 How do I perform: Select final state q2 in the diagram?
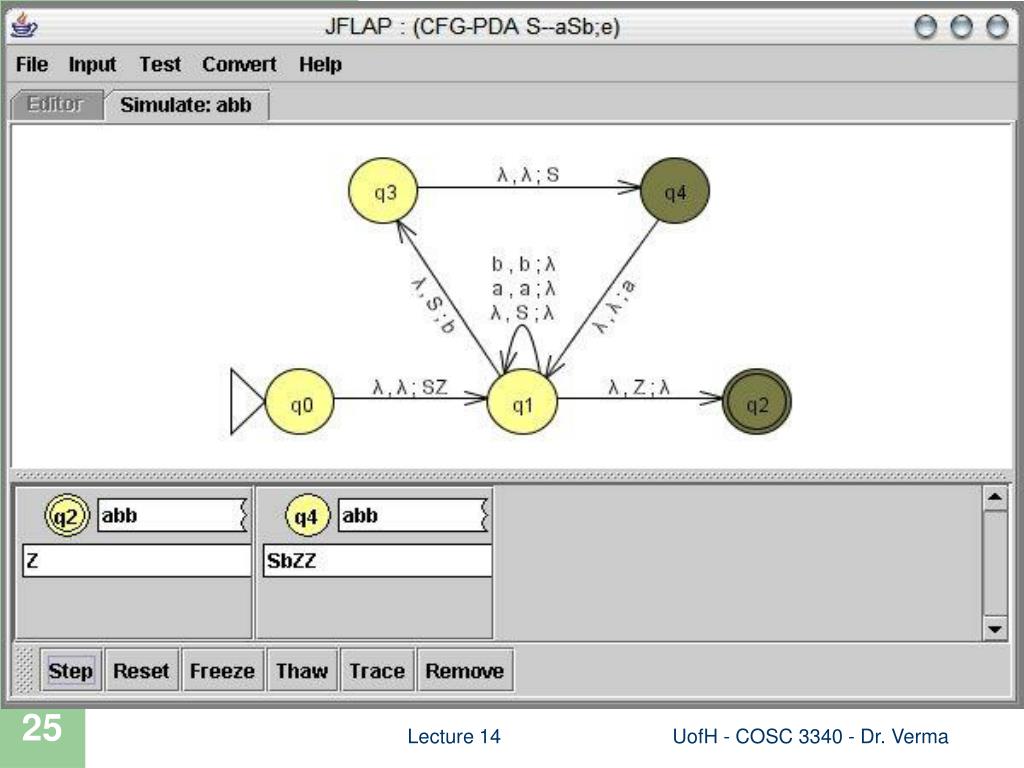click(x=757, y=402)
